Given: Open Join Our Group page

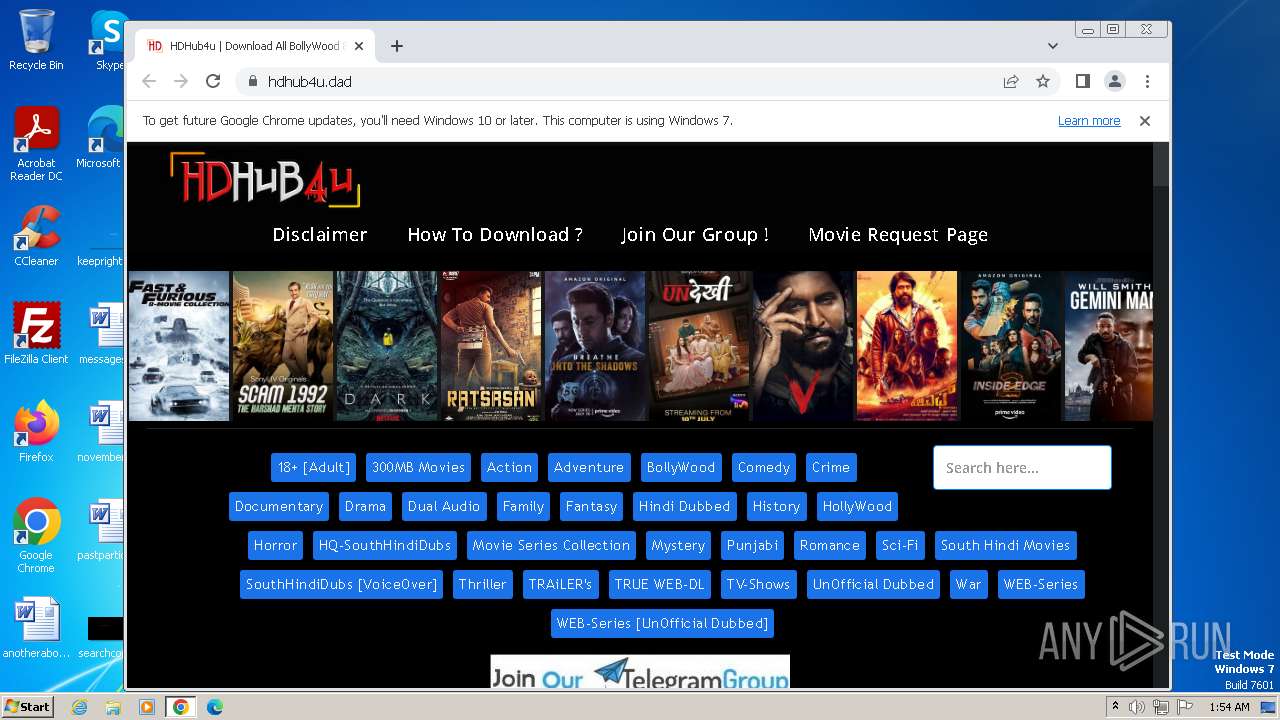Looking at the screenshot, I should click(x=695, y=235).
